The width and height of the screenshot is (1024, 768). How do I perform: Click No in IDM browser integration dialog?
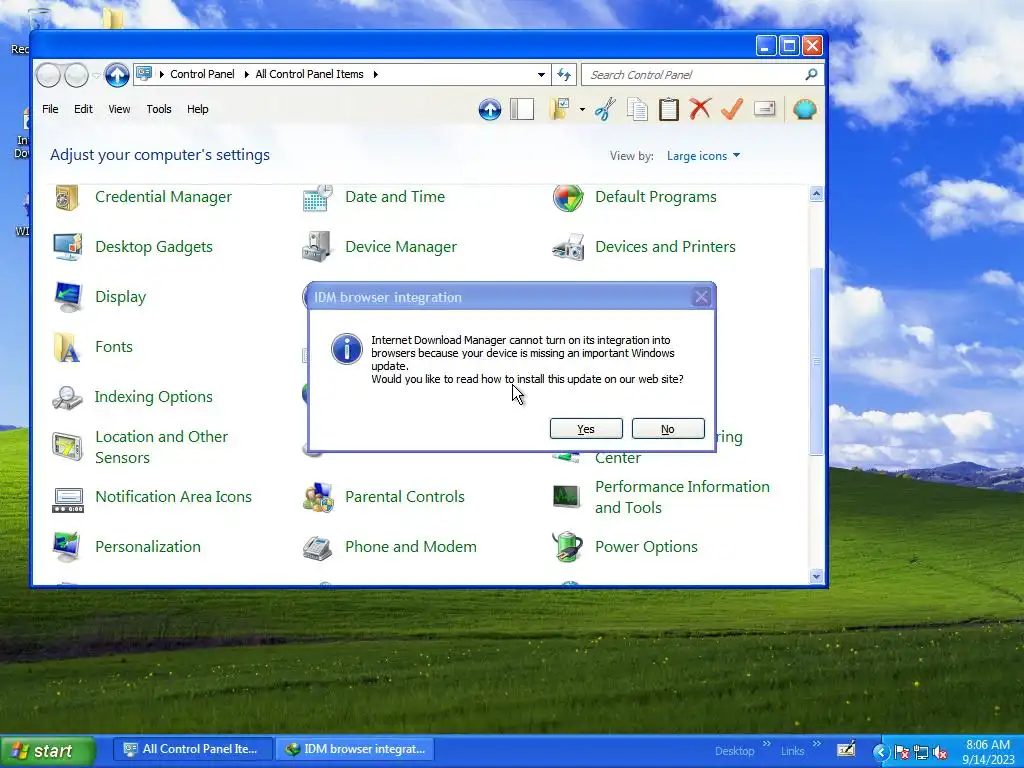click(668, 429)
